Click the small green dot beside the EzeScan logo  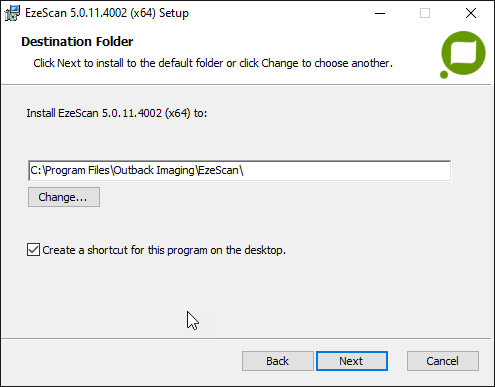[444, 74]
